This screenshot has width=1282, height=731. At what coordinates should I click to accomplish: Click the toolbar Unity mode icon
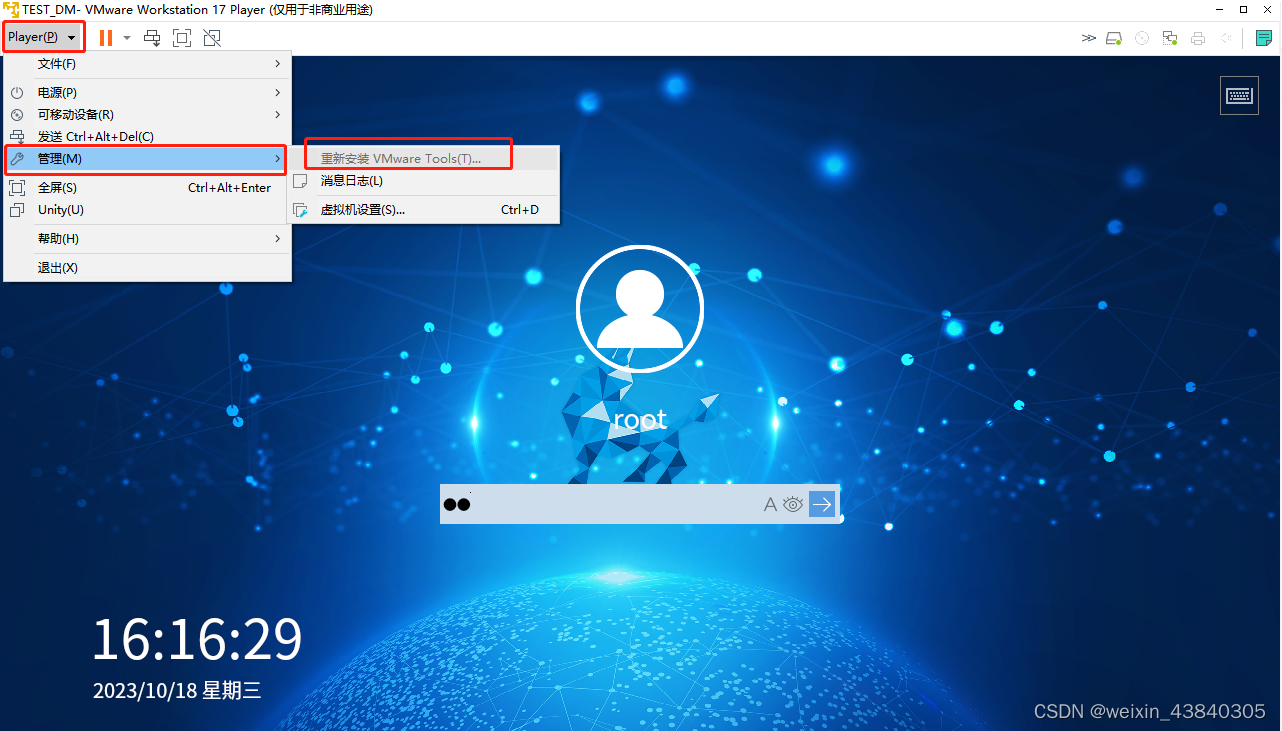[x=212, y=38]
